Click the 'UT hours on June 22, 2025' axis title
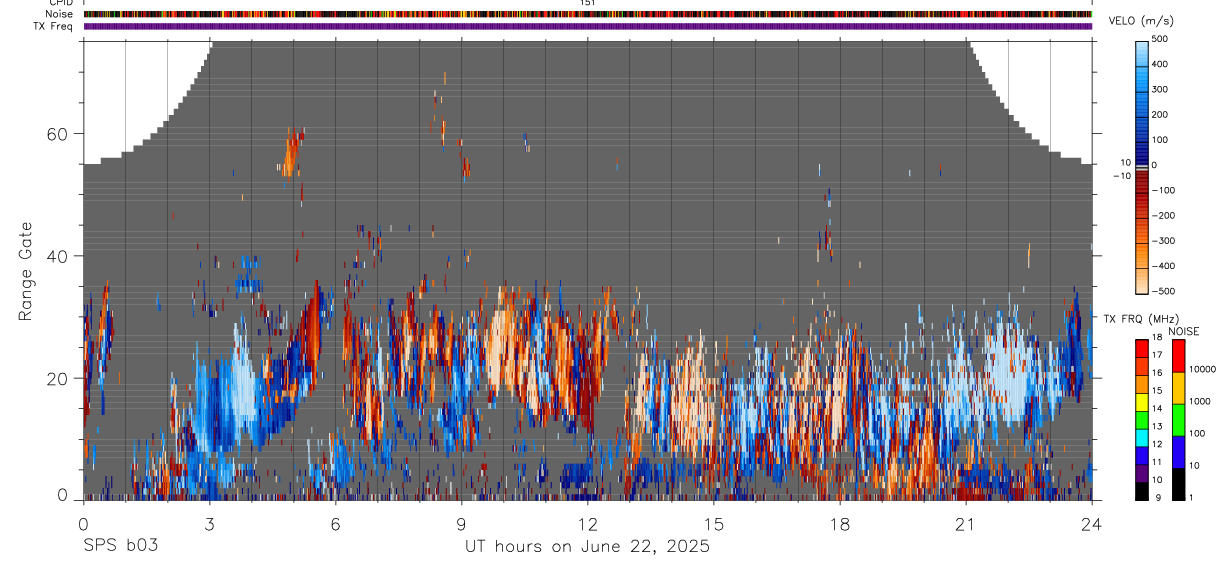 click(587, 546)
